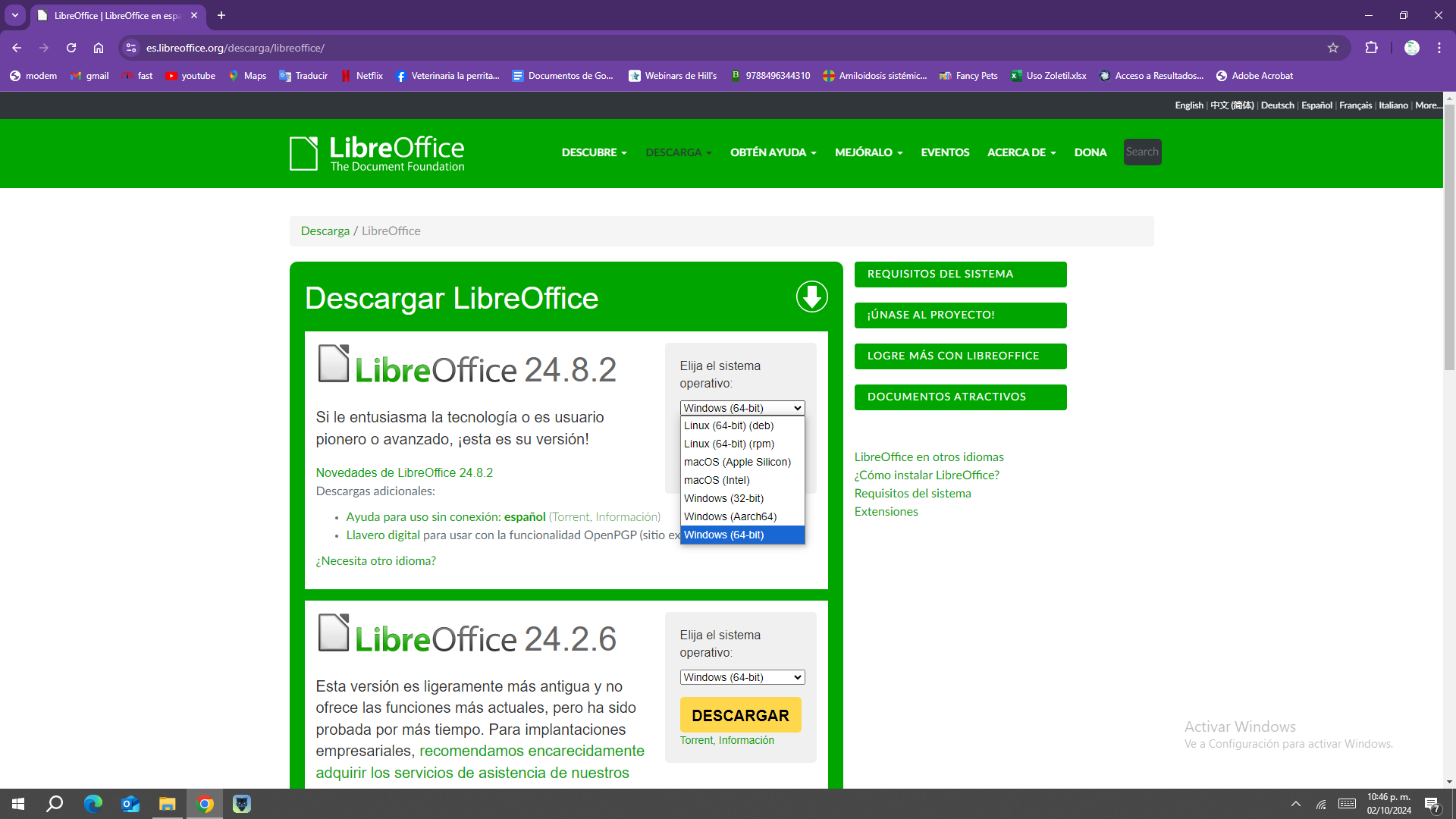Collapse OS dropdown for LibreOffice 24.8.2
Viewport: 1456px width, 819px height.
coord(742,408)
